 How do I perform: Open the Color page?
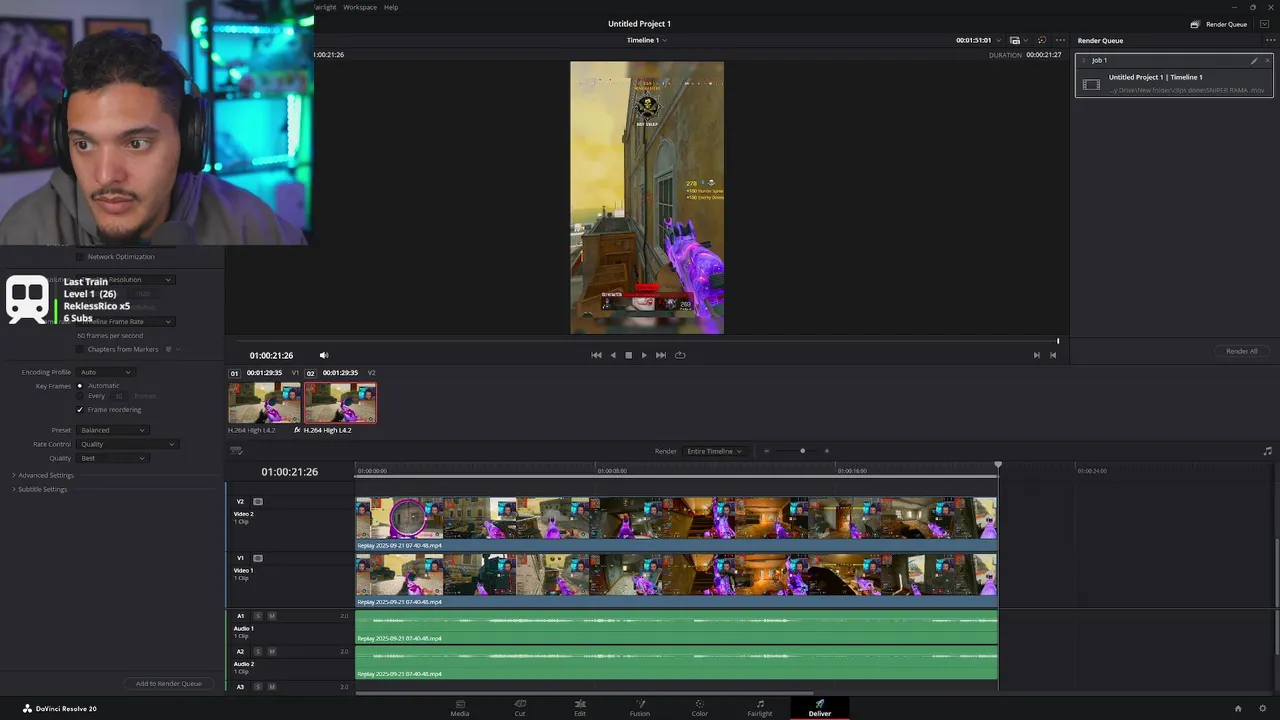pyautogui.click(x=700, y=708)
